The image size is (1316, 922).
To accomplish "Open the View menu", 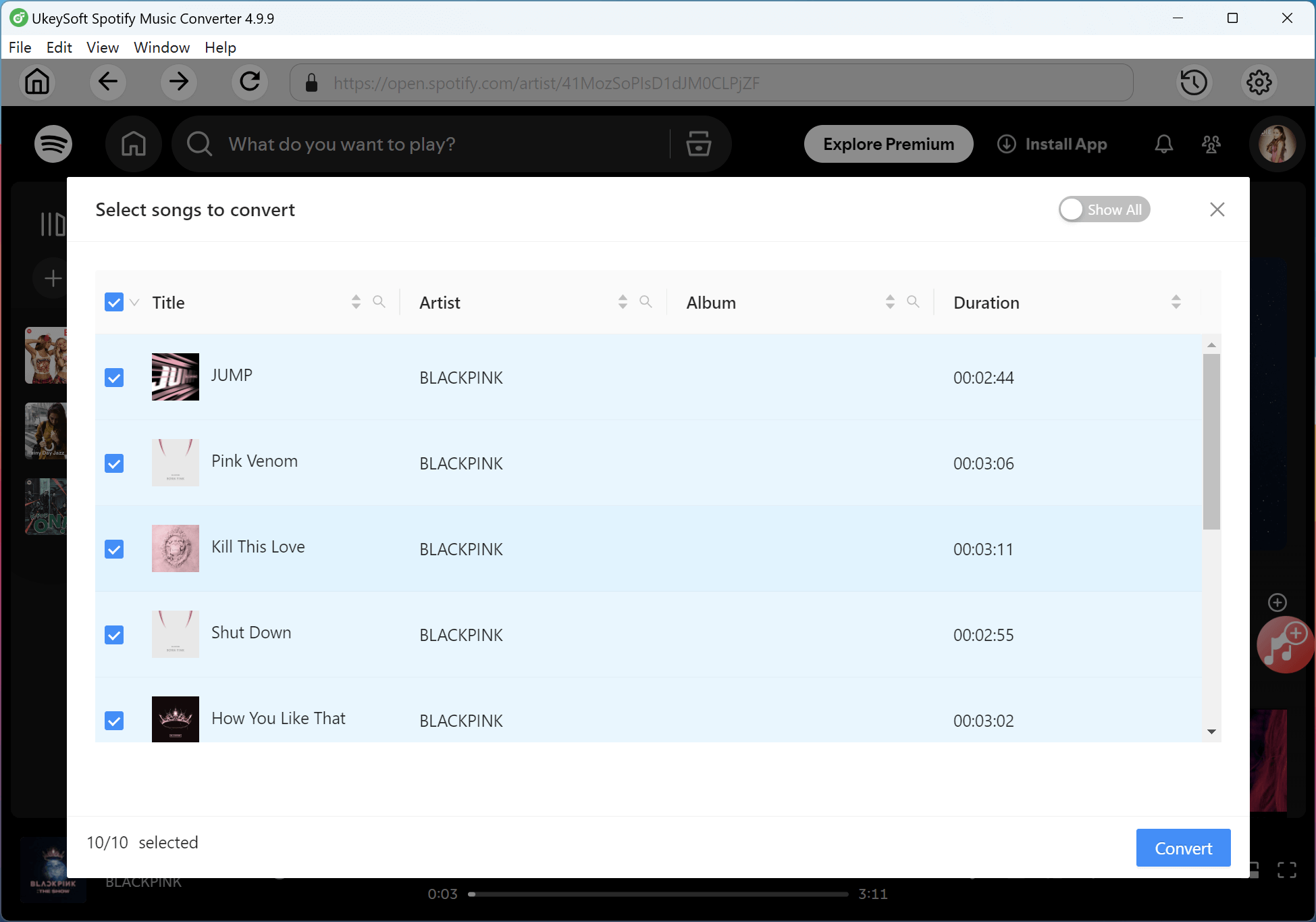I will pyautogui.click(x=102, y=47).
